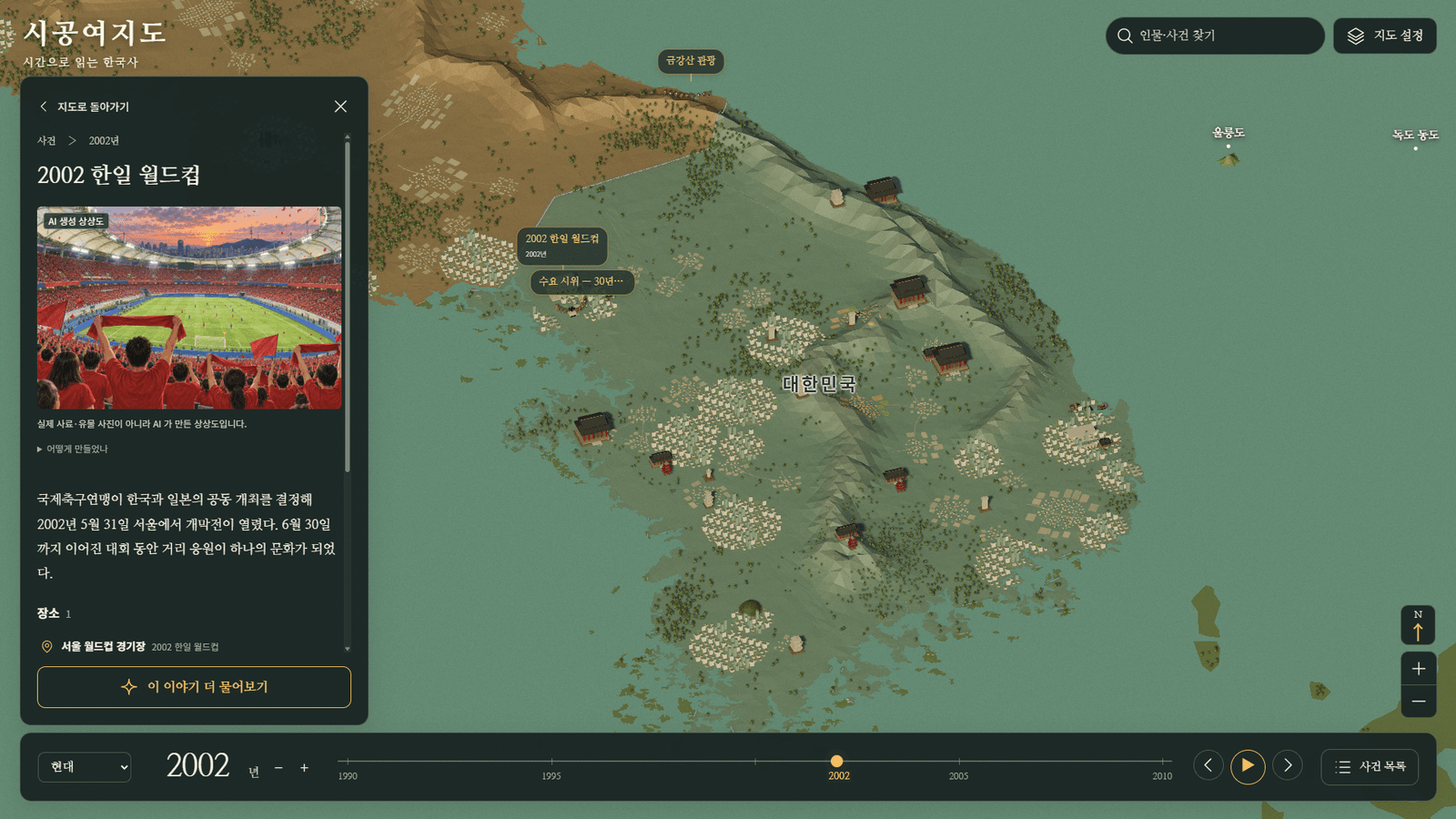Click the 울릉도 island label
This screenshot has height=819, width=1456.
(x=1228, y=133)
